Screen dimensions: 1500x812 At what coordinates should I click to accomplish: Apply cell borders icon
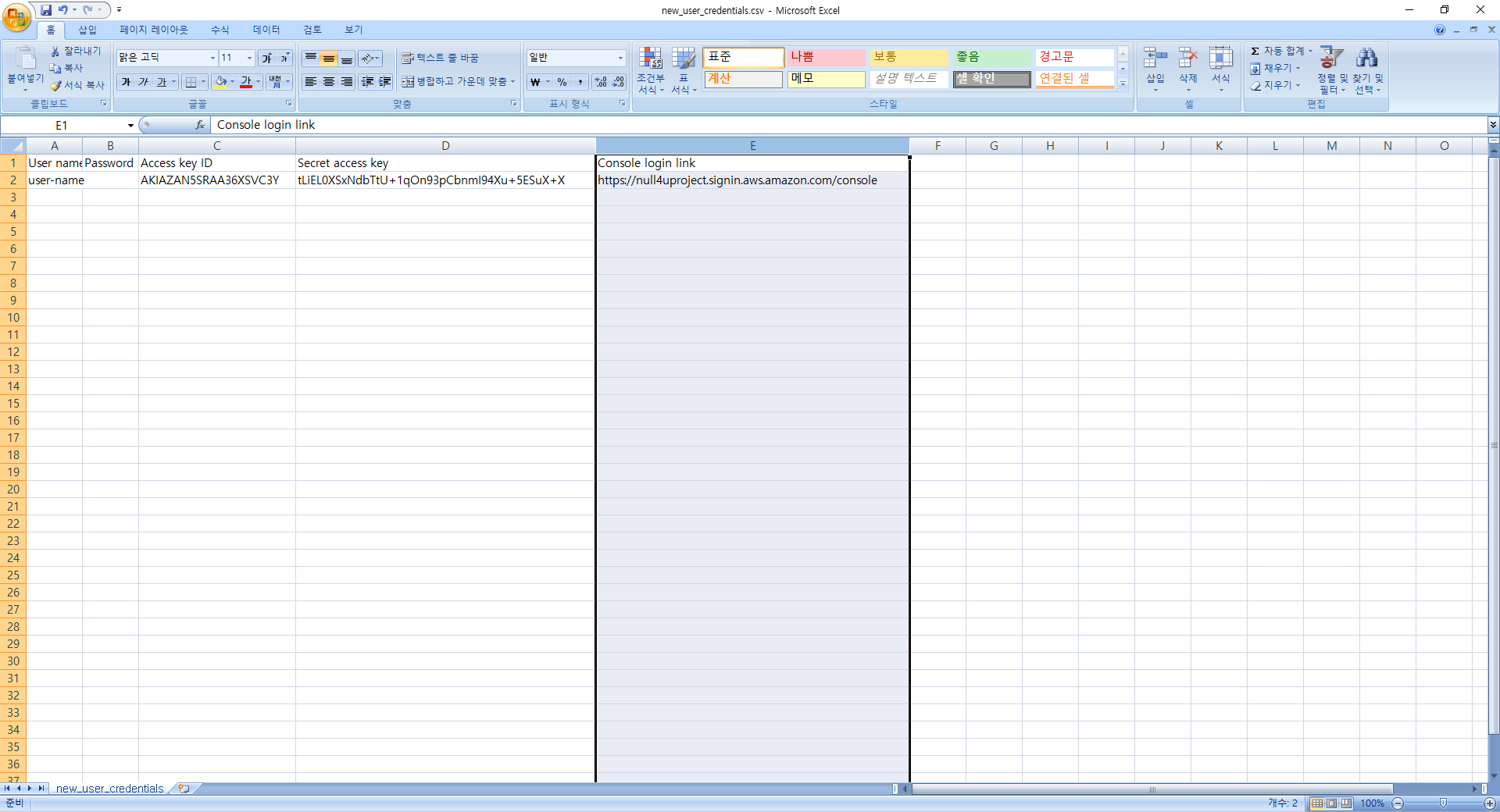click(191, 82)
